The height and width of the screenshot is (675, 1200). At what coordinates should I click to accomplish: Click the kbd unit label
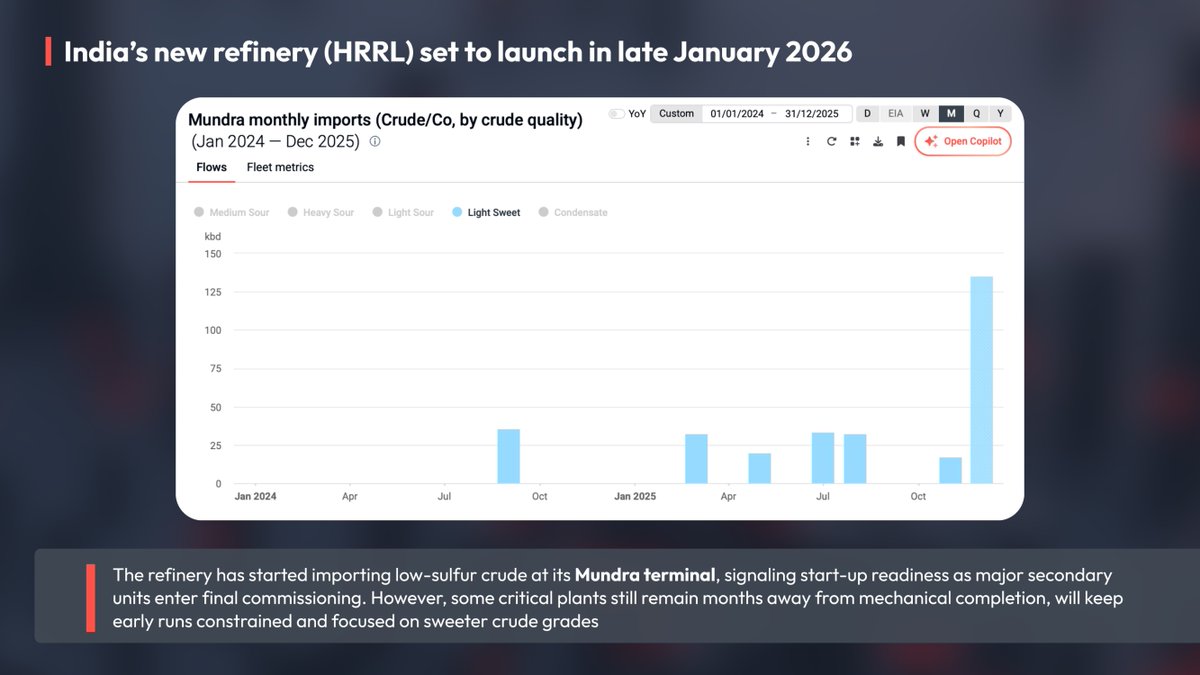(212, 237)
